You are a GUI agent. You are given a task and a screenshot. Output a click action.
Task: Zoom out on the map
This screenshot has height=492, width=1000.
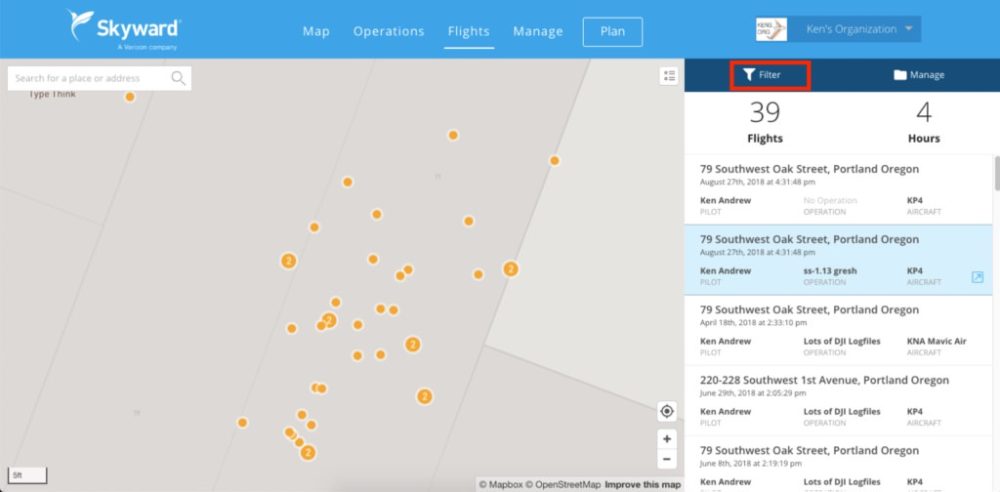(x=667, y=460)
